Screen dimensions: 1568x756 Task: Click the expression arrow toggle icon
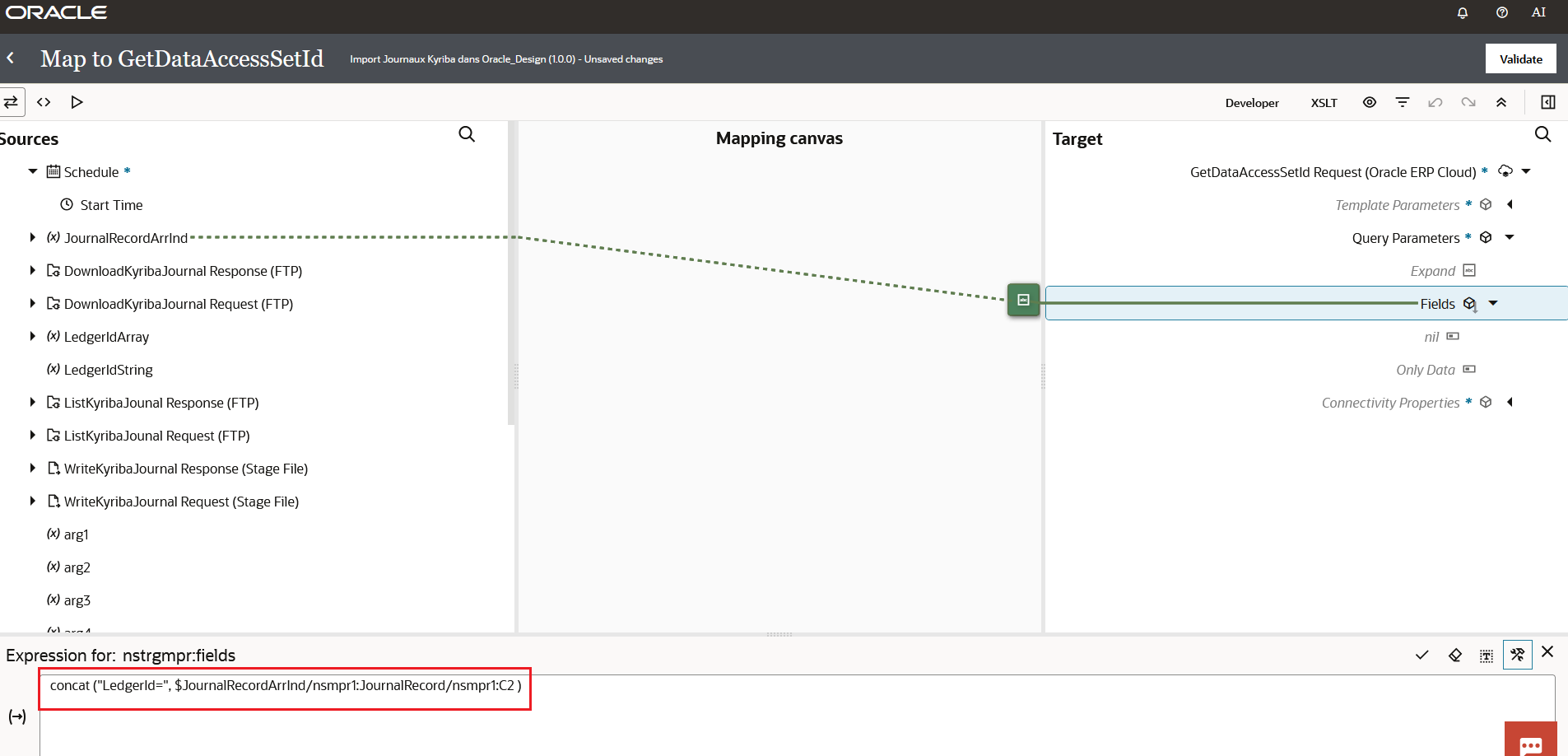17,716
